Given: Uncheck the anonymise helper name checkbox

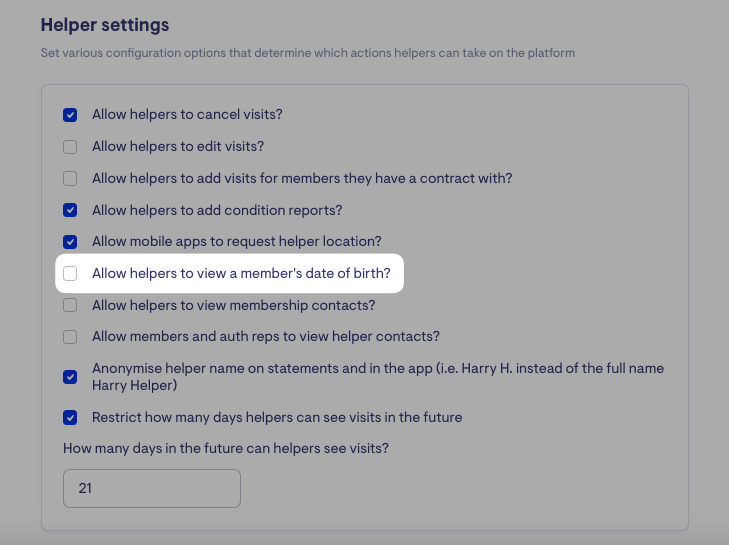Looking at the screenshot, I should [x=70, y=377].
